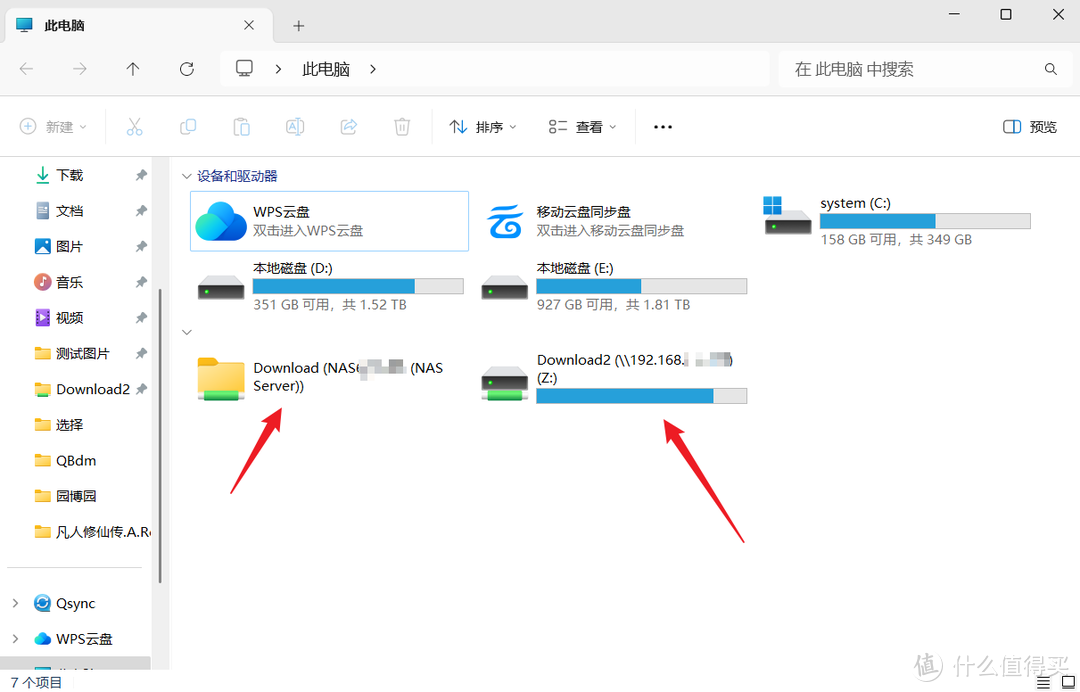Unpin 图片 using its pin icon
This screenshot has height=692, width=1080.
141,247
